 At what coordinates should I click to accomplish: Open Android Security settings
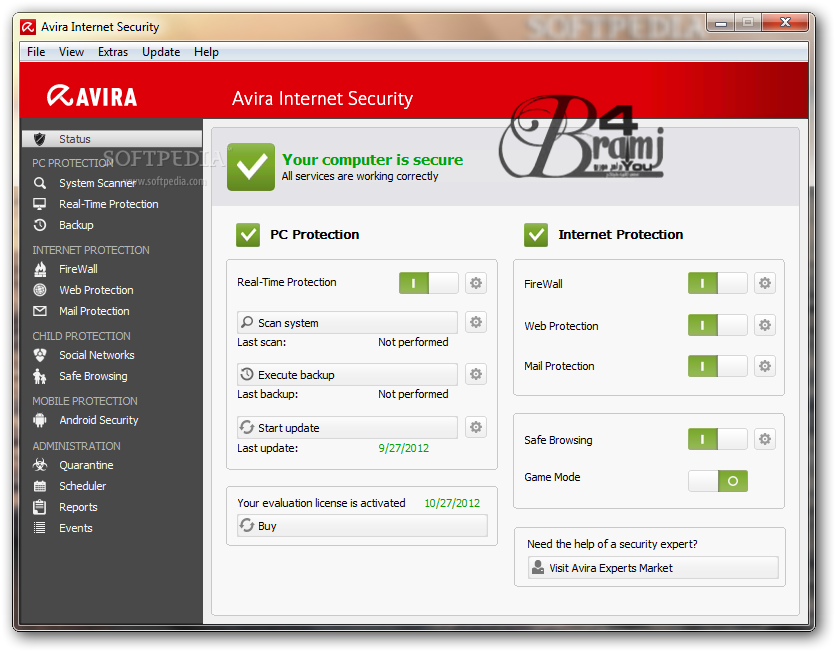[95, 420]
